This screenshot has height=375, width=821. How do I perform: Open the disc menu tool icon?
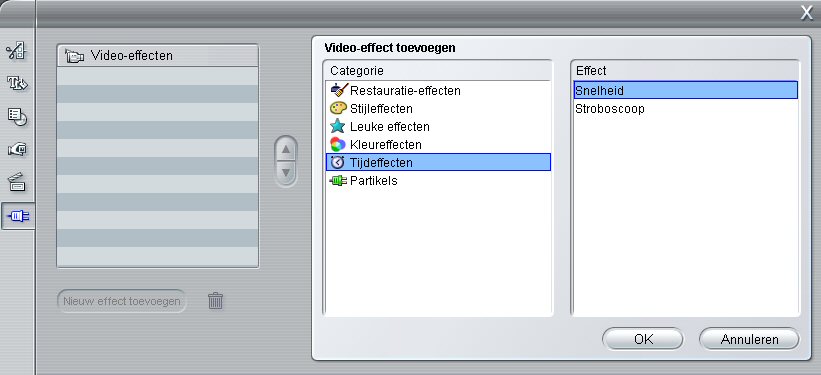tap(16, 116)
